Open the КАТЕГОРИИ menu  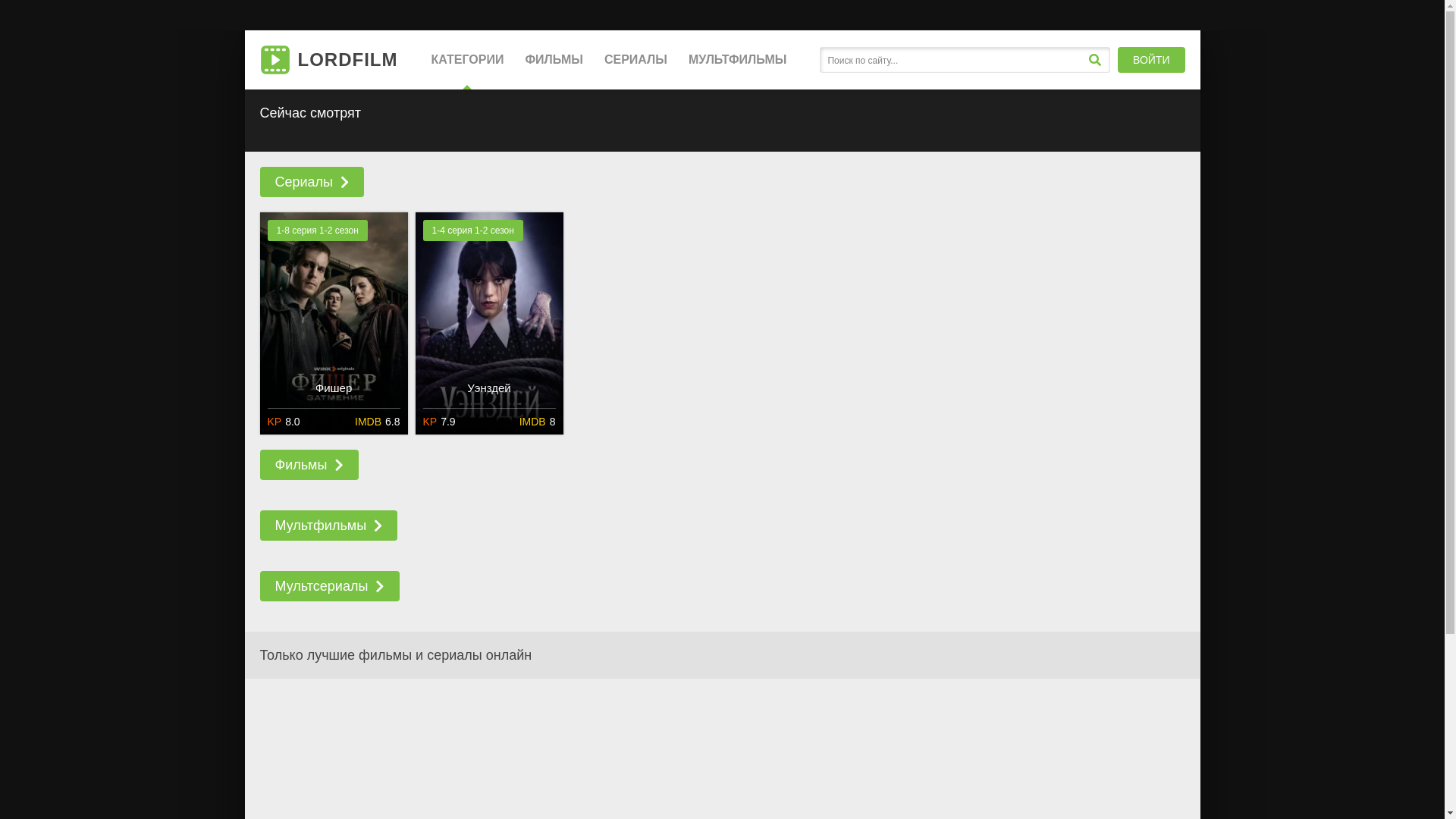coord(467,60)
